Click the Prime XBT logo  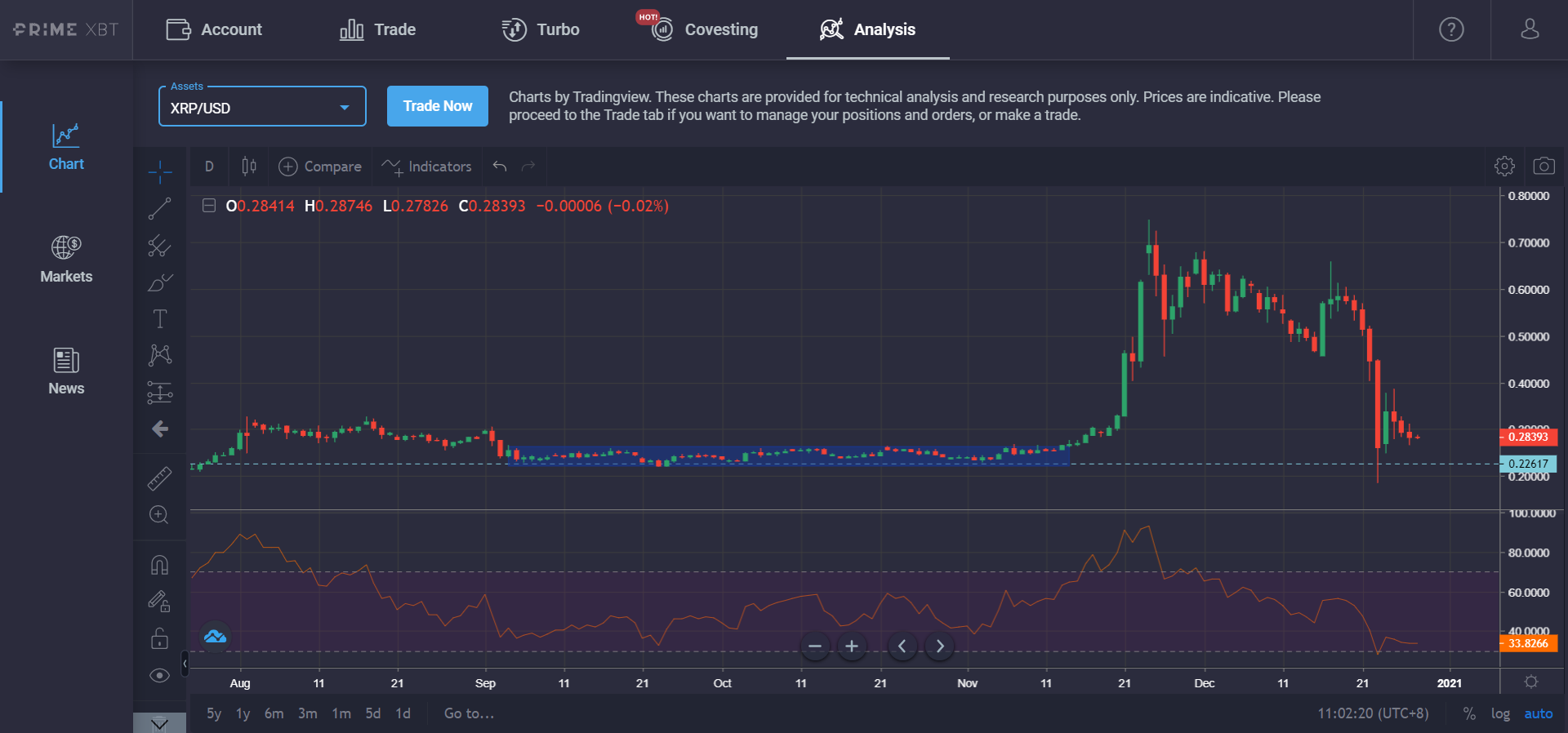(x=66, y=29)
